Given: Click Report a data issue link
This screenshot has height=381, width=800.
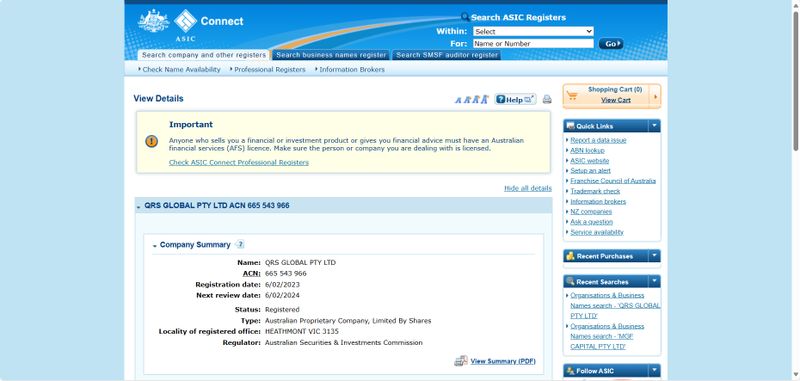Looking at the screenshot, I should pos(598,140).
